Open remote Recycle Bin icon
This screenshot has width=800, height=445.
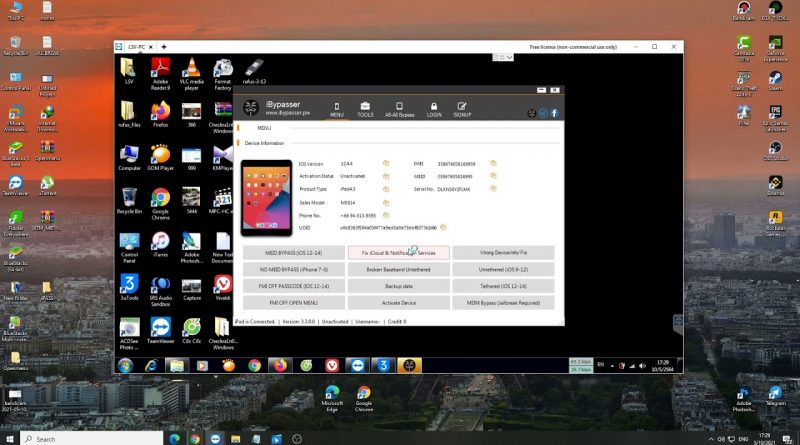pyautogui.click(x=129, y=201)
